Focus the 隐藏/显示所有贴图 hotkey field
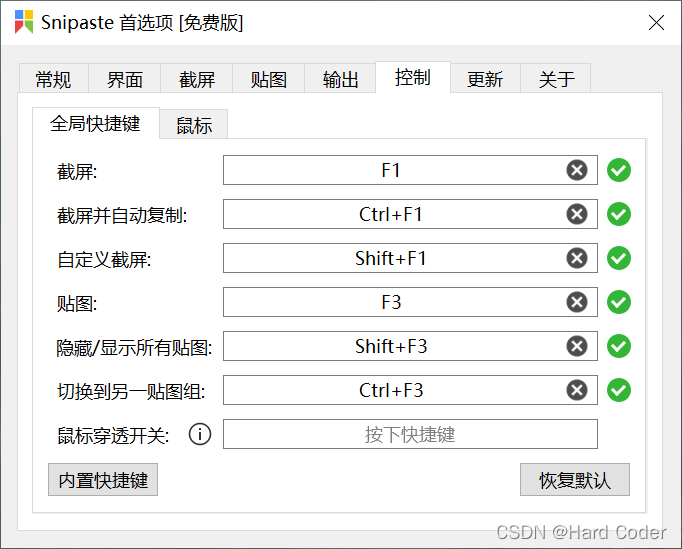The height and width of the screenshot is (549, 682). (410, 346)
